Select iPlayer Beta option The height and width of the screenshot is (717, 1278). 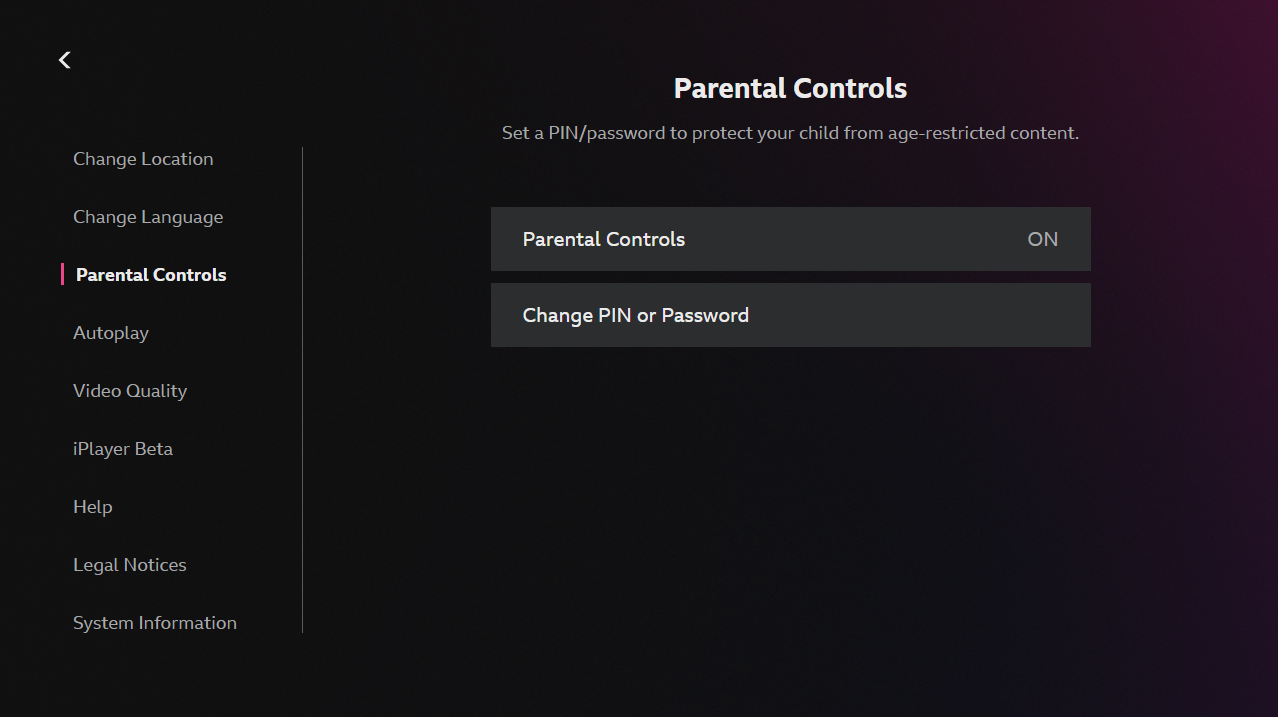(x=122, y=448)
